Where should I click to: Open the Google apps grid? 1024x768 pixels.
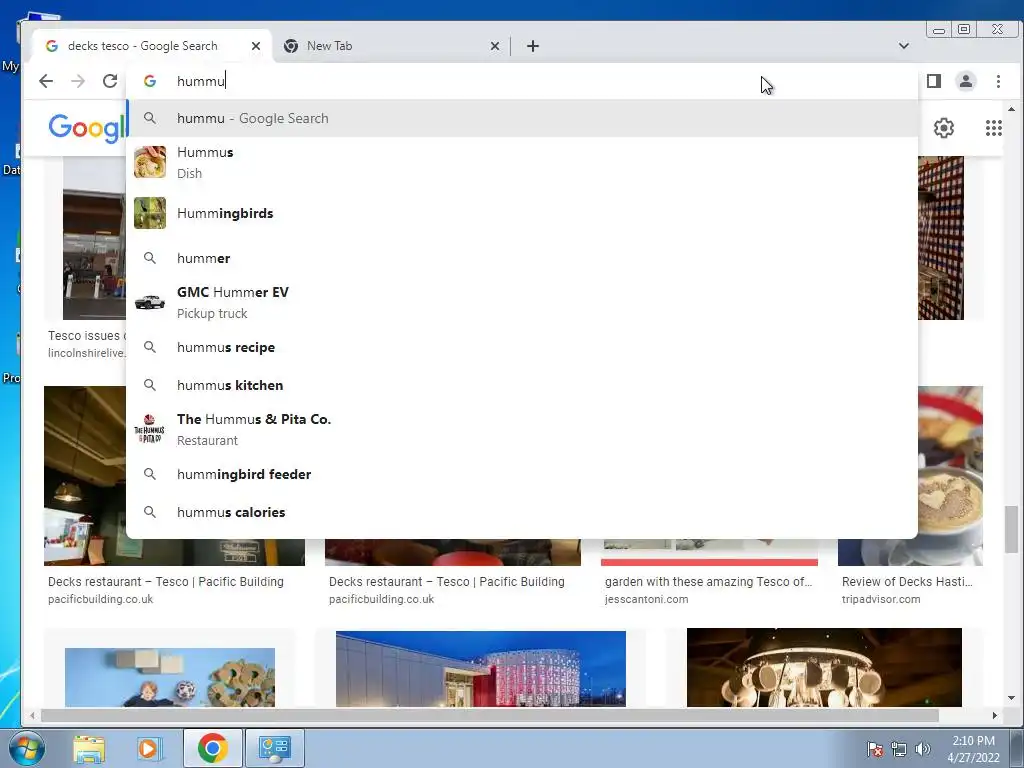pos(993,128)
